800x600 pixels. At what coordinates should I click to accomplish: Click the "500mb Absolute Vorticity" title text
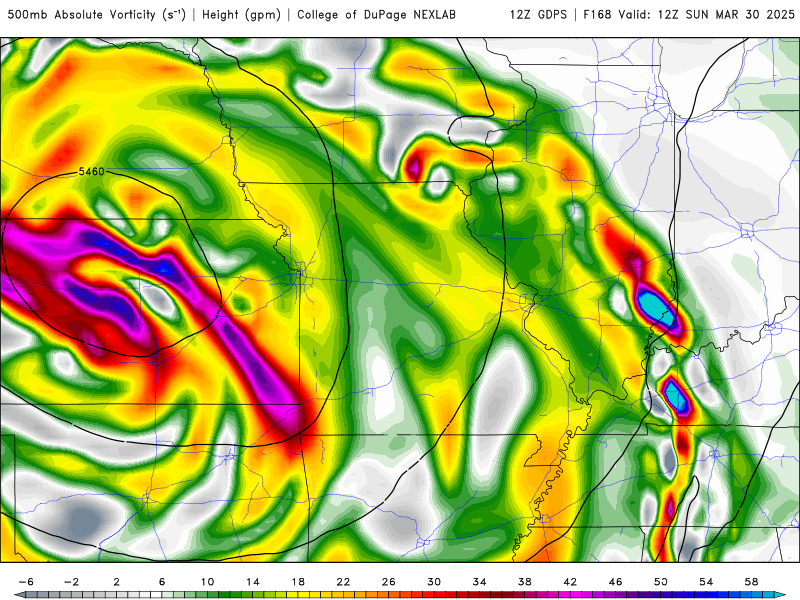point(81,15)
